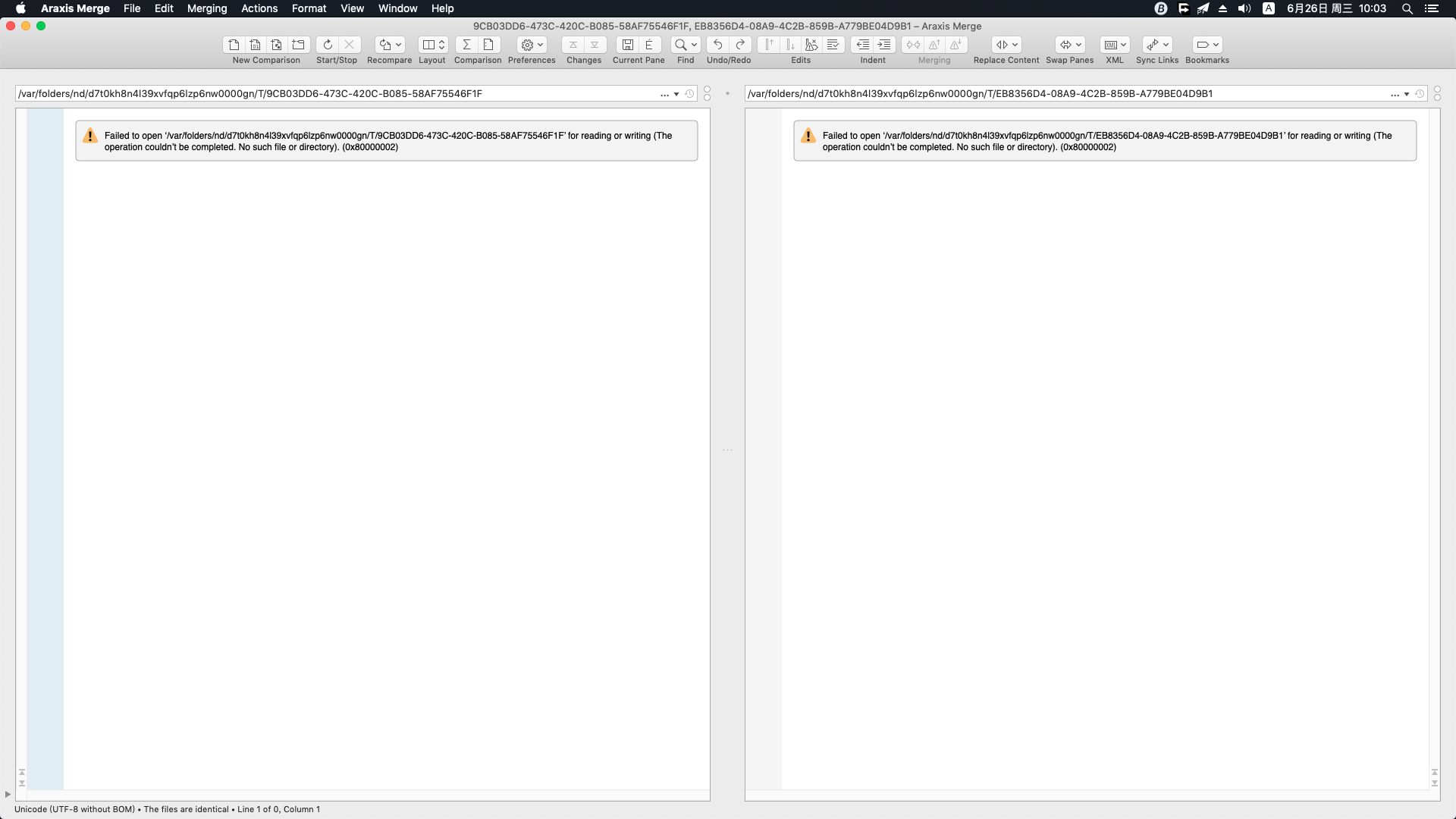
Task: Open the sigma Comparison statistics icon
Action: pyautogui.click(x=467, y=45)
